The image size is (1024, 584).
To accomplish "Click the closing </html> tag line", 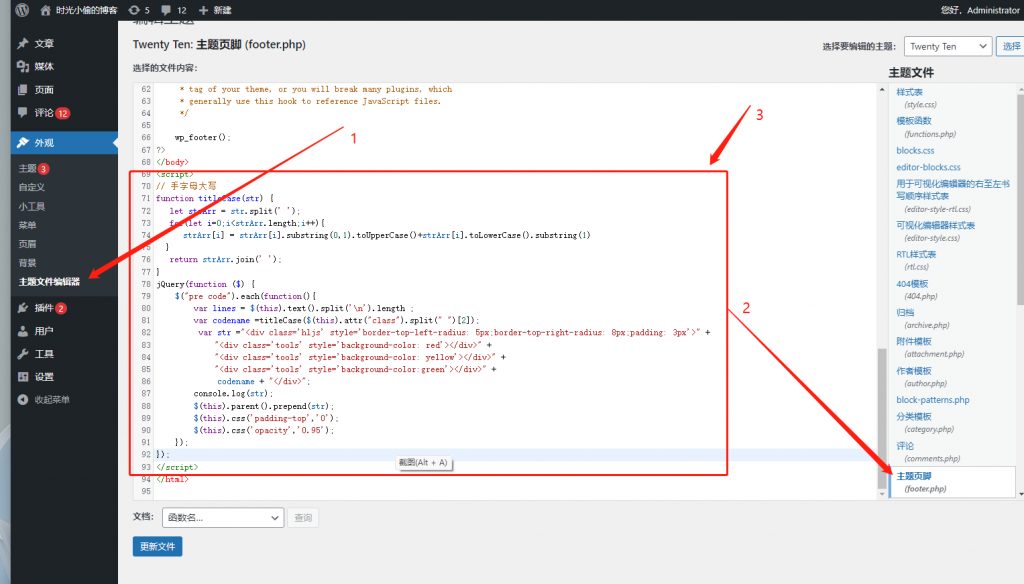I will pos(172,479).
